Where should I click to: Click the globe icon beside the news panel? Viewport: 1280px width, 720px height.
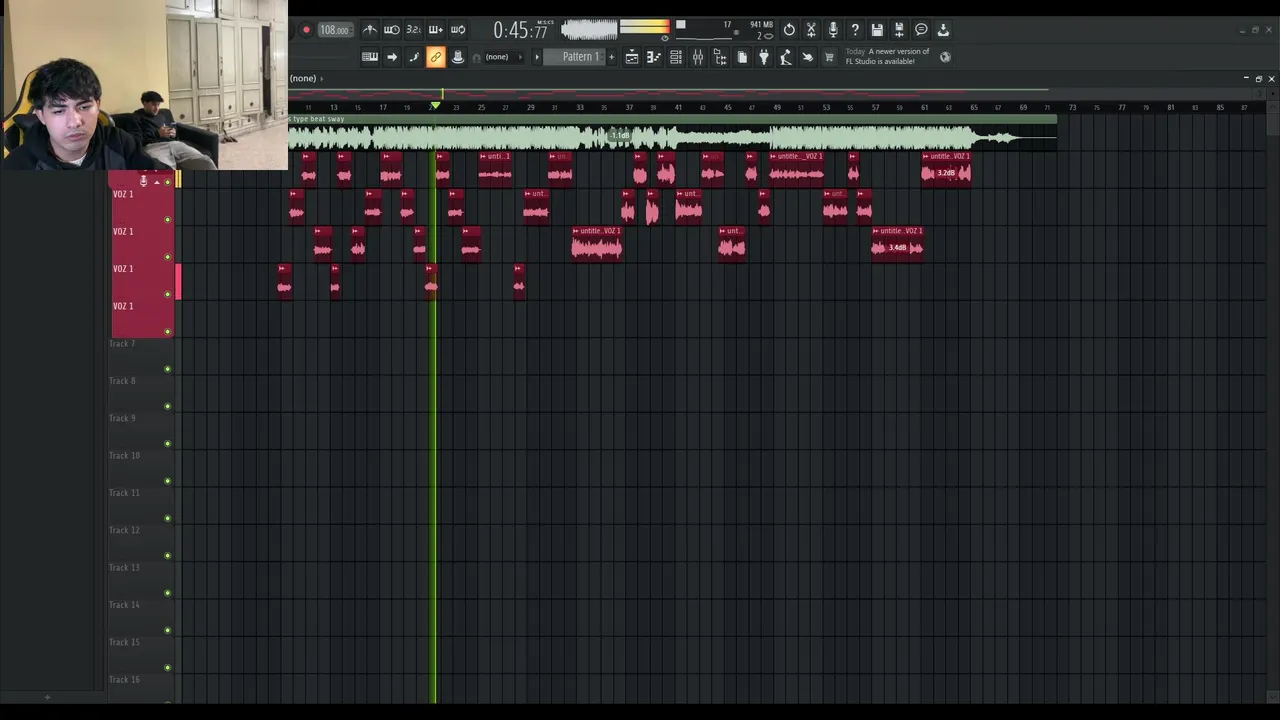945,57
